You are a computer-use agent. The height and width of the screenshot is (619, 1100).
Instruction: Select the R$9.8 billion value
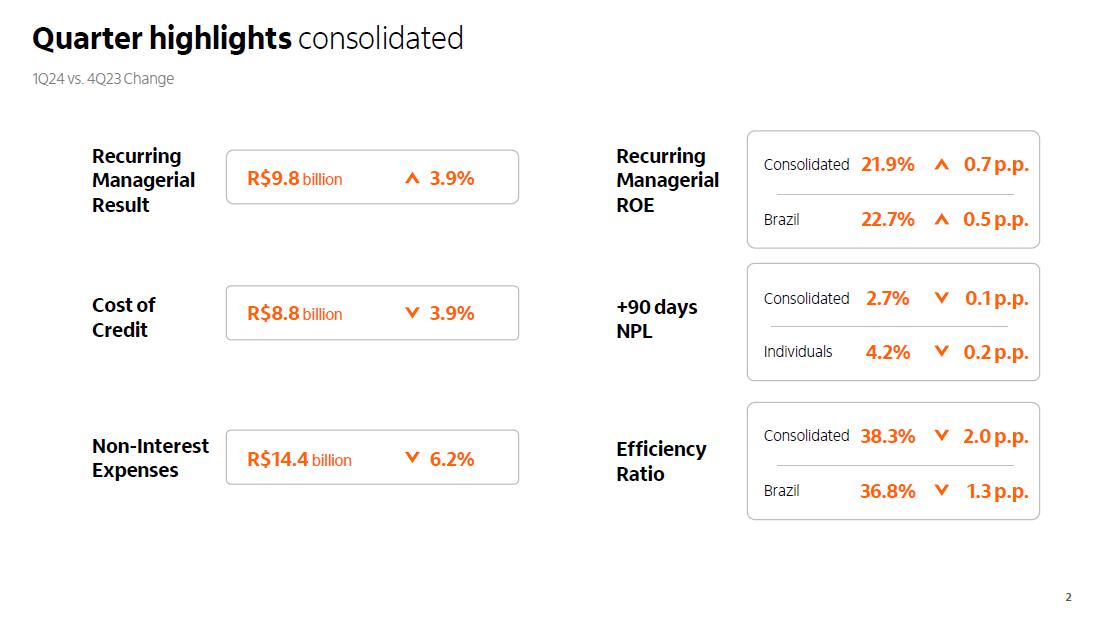click(x=294, y=179)
